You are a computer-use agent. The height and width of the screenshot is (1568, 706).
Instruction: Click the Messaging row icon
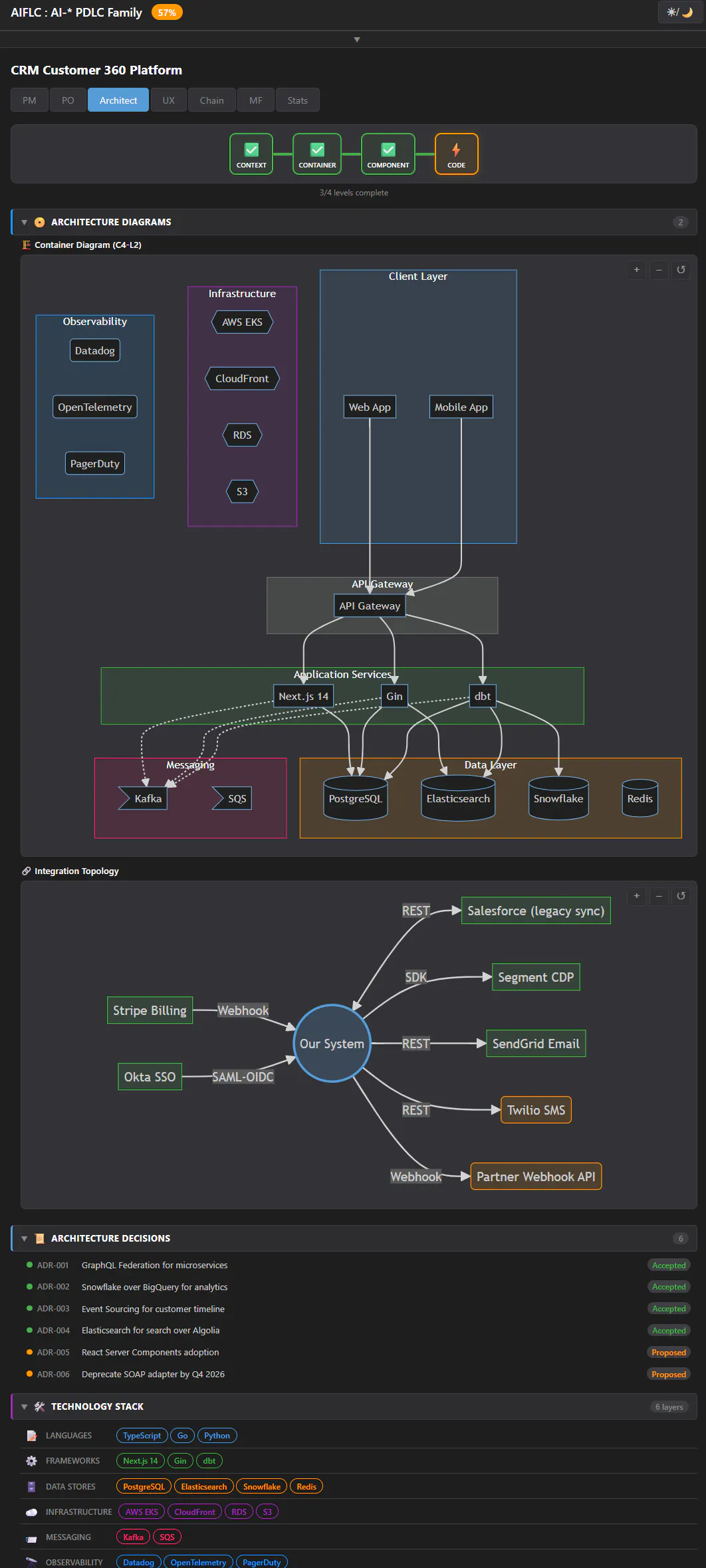(31, 1537)
